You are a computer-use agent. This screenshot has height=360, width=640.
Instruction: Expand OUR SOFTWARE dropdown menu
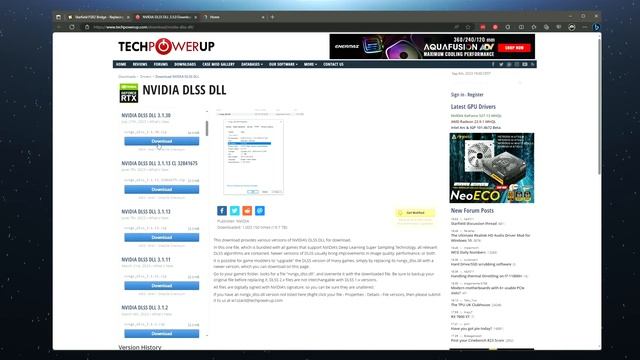pos(283,64)
